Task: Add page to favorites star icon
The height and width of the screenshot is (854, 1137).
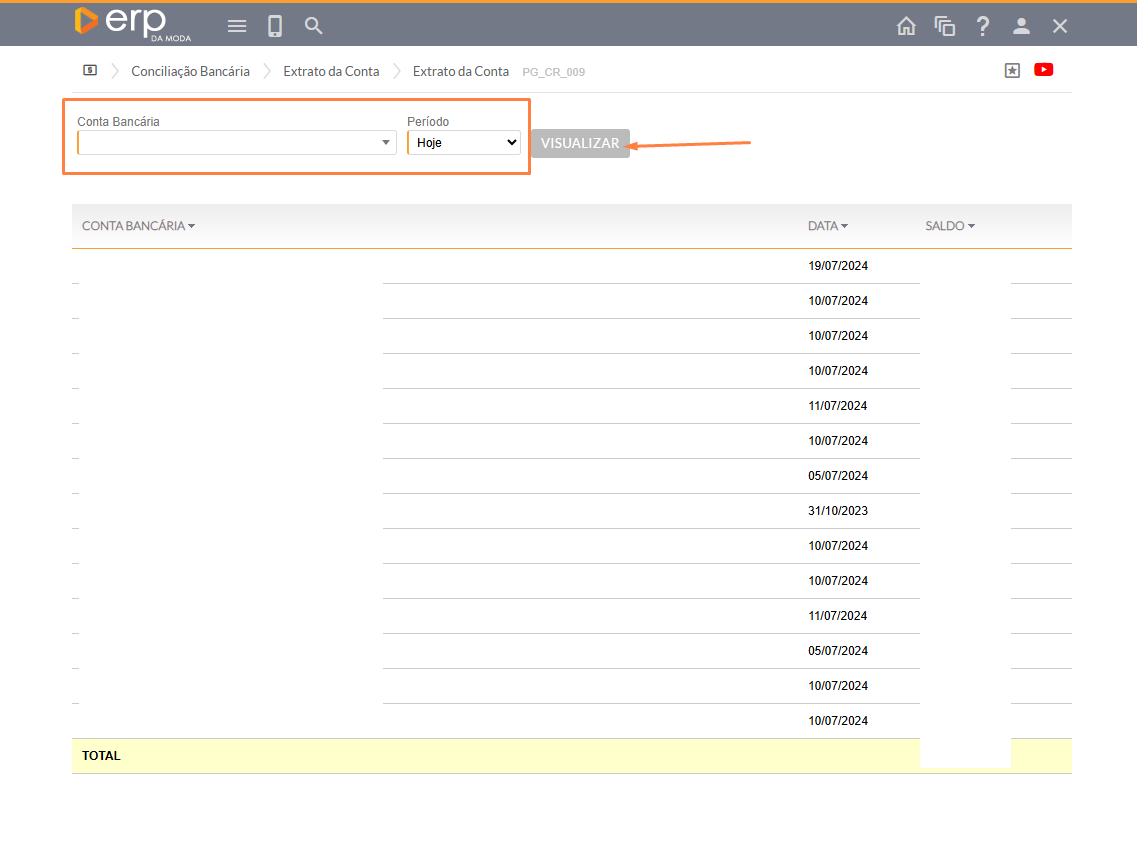Action: point(1012,71)
